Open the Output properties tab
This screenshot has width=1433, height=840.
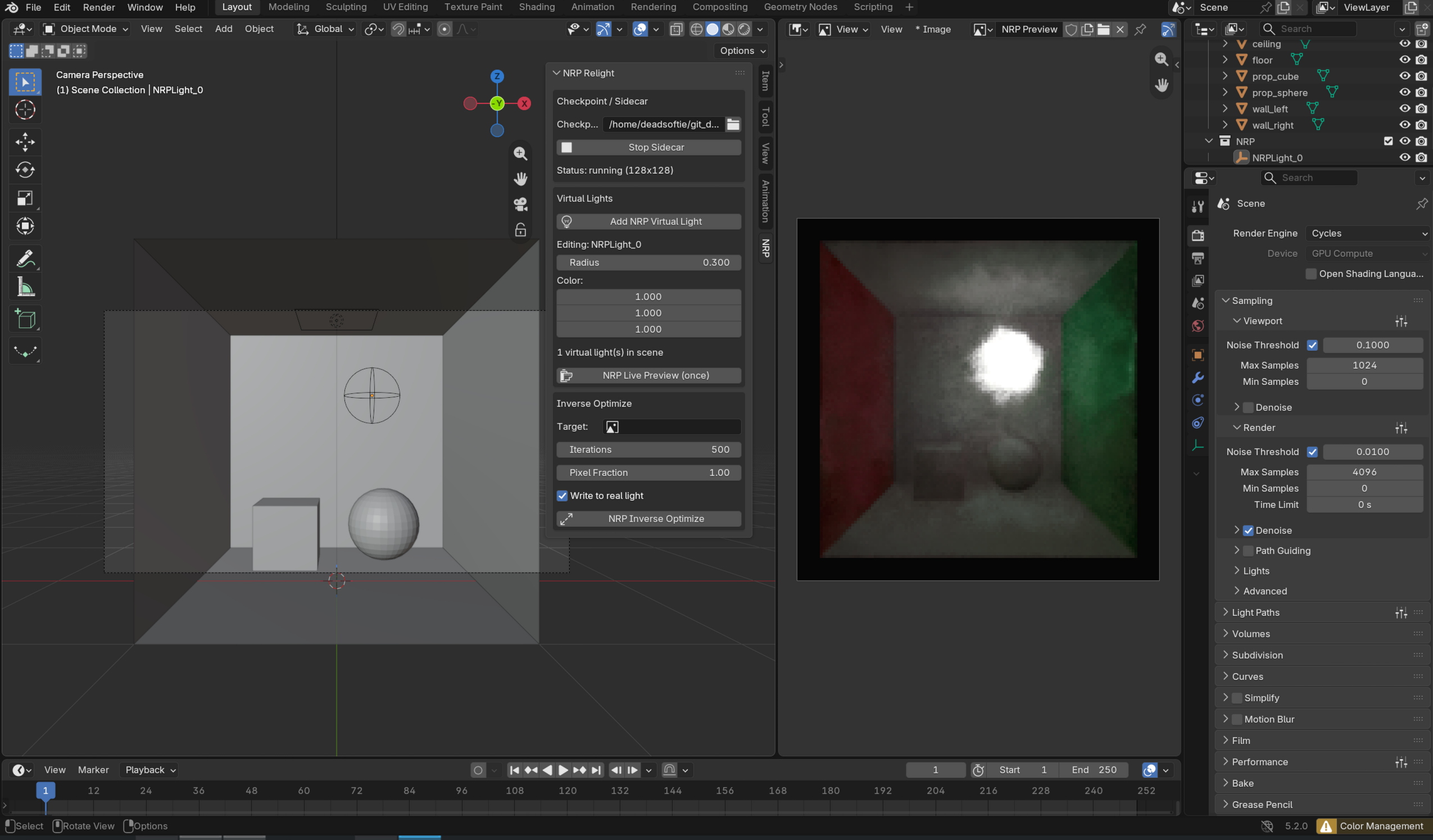1198,258
